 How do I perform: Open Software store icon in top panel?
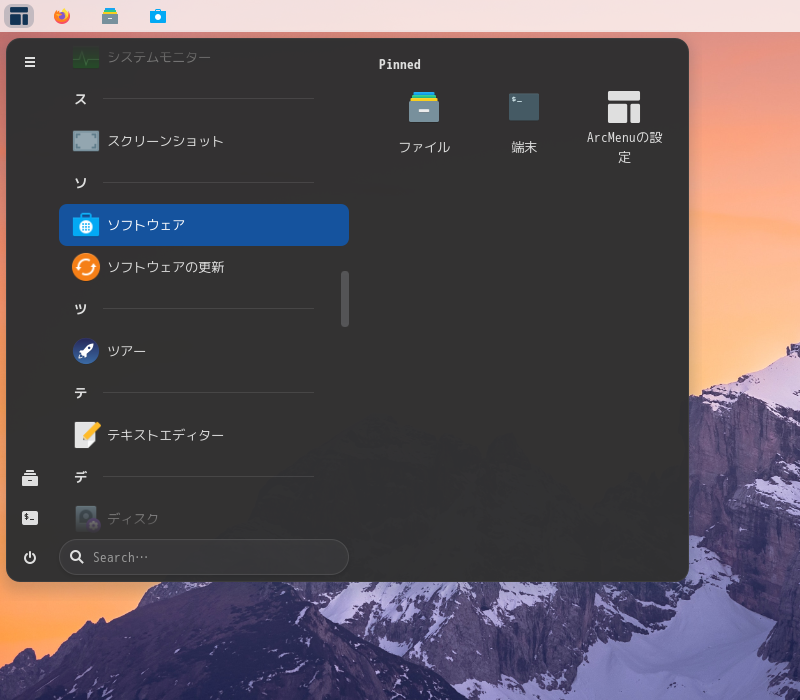pyautogui.click(x=158, y=16)
